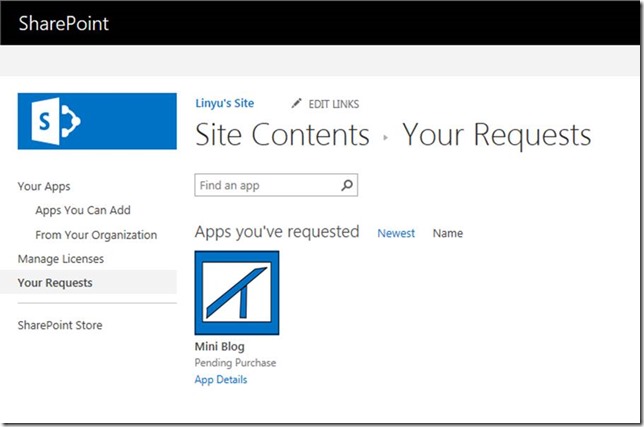Image resolution: width=644 pixels, height=427 pixels.
Task: Click the Apps you've requested heading
Action: click(x=277, y=232)
